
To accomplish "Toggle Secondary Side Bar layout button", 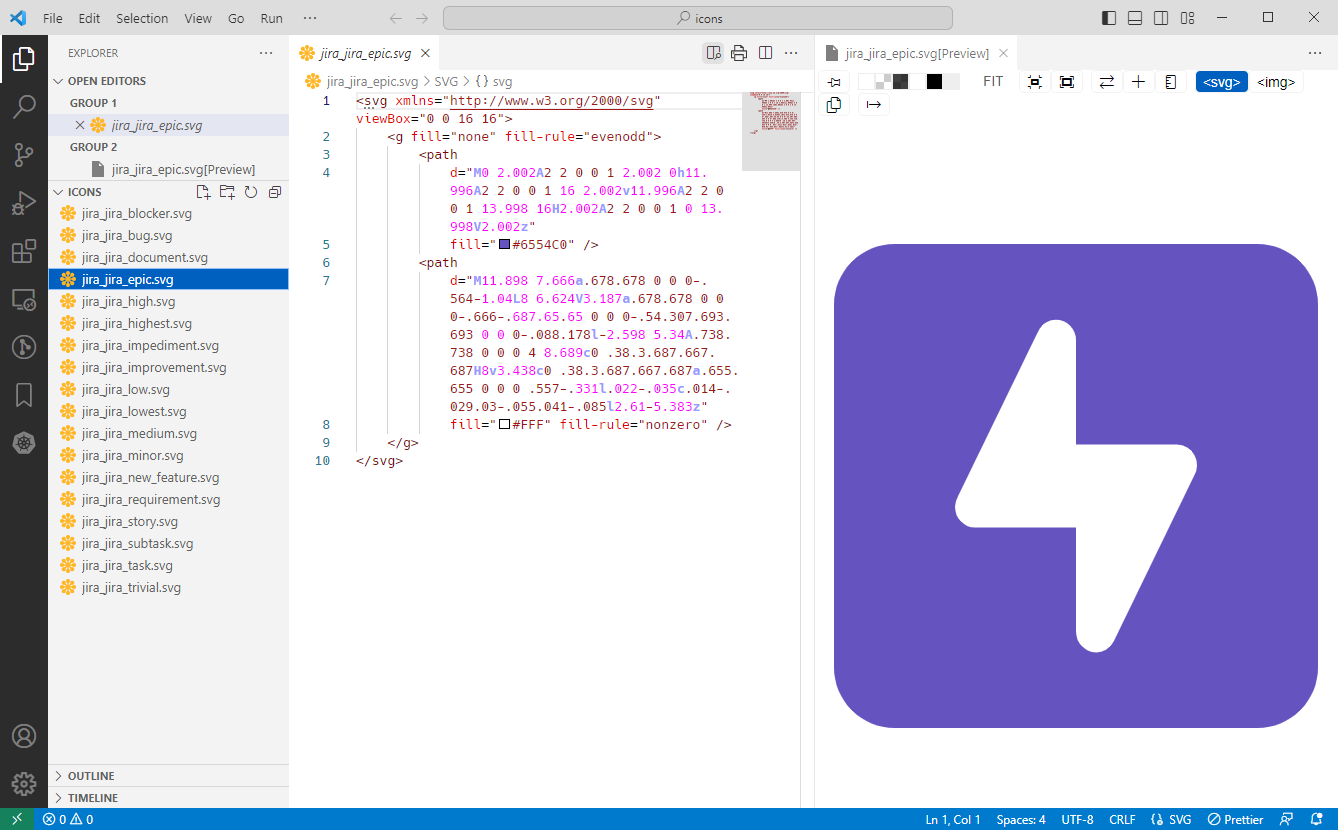I will tap(1161, 18).
